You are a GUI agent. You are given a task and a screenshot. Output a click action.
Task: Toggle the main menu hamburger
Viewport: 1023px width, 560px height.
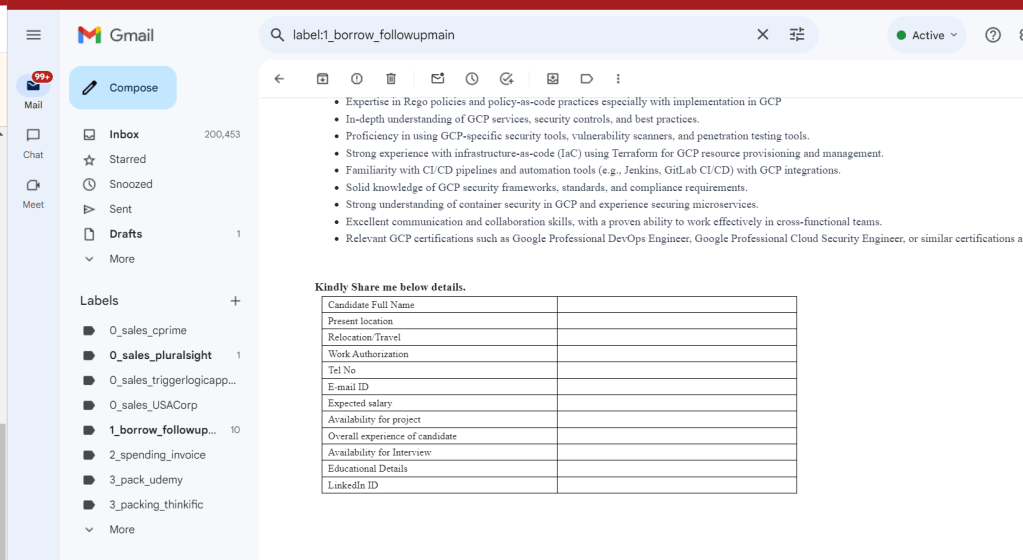click(x=33, y=35)
